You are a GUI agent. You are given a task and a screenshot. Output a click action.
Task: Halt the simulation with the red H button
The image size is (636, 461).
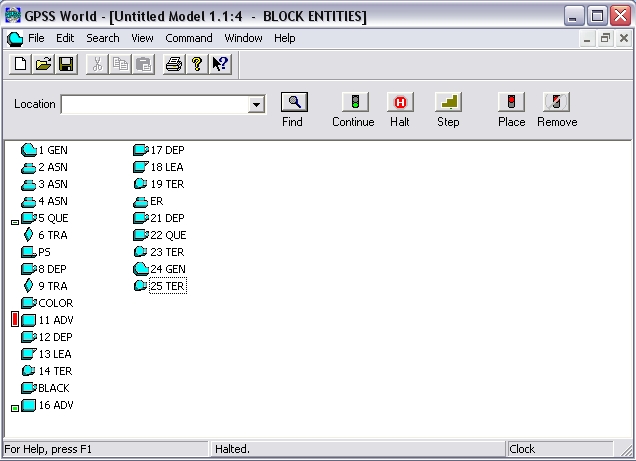(x=400, y=102)
